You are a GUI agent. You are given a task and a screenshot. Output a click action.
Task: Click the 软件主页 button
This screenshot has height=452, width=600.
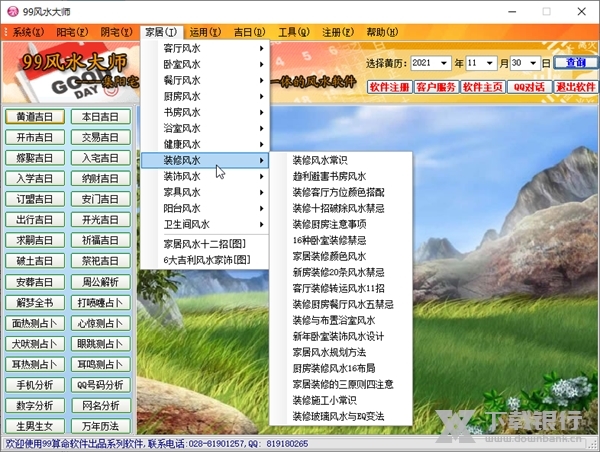coord(483,87)
